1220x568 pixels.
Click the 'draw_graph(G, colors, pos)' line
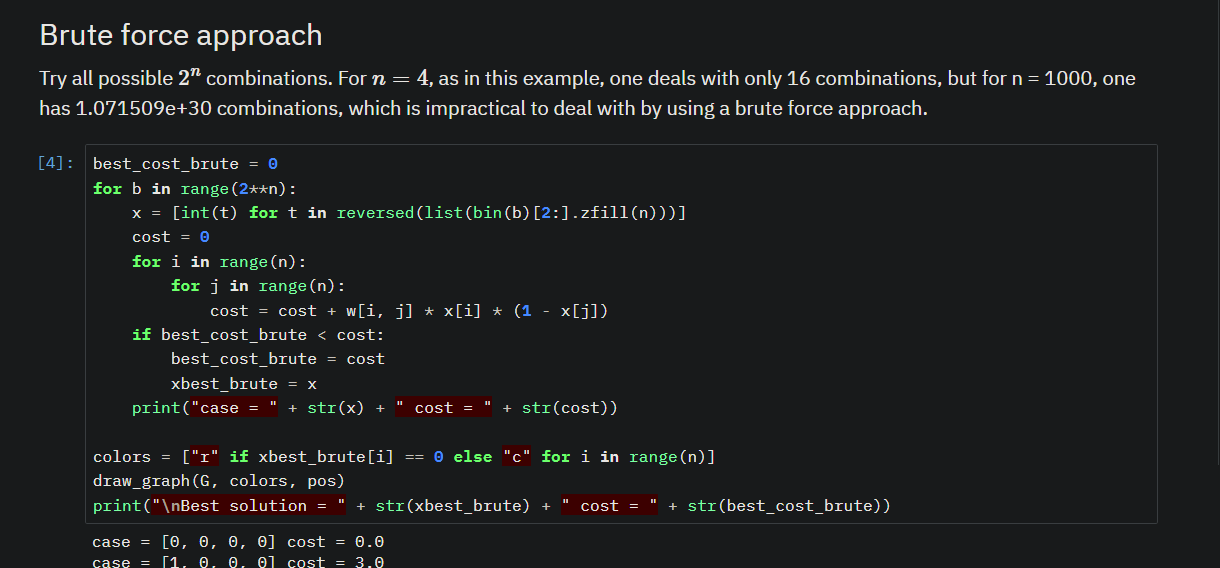[x=219, y=481]
